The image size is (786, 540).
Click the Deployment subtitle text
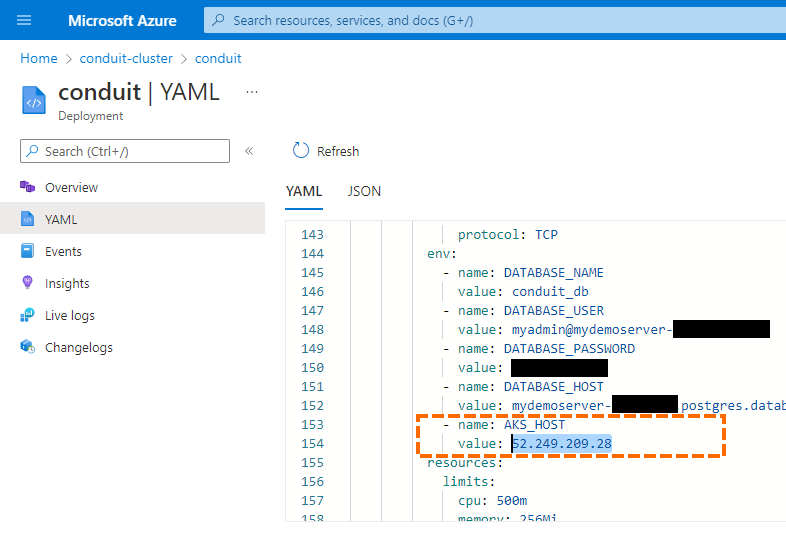coord(91,116)
